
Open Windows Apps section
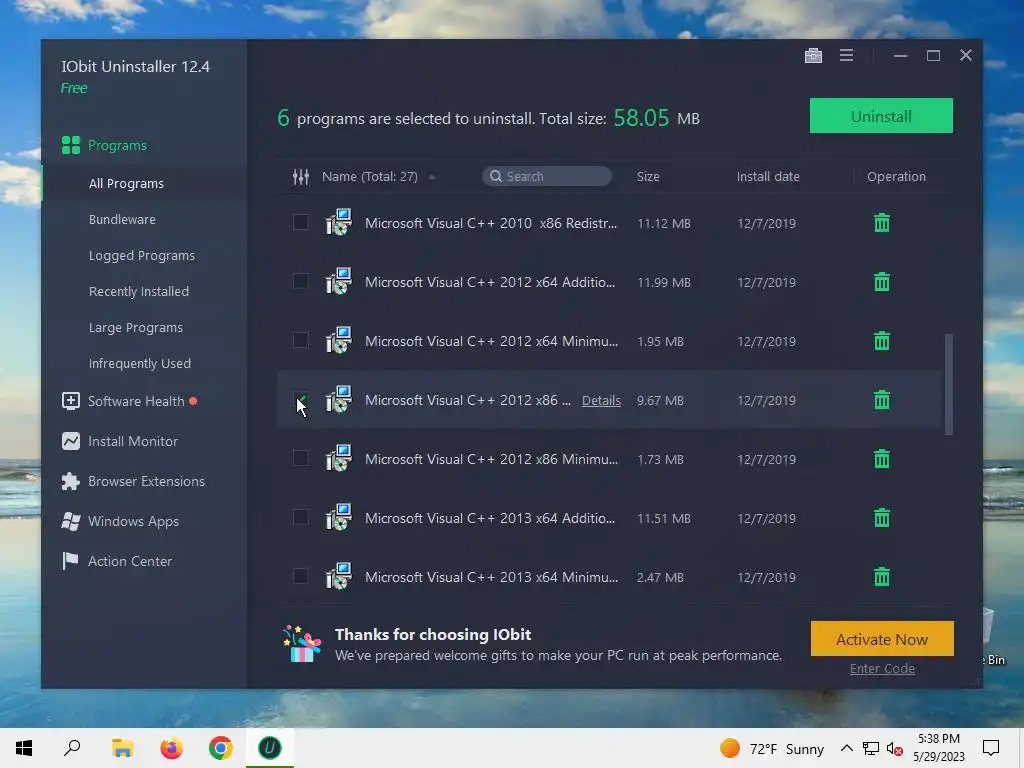(x=120, y=521)
